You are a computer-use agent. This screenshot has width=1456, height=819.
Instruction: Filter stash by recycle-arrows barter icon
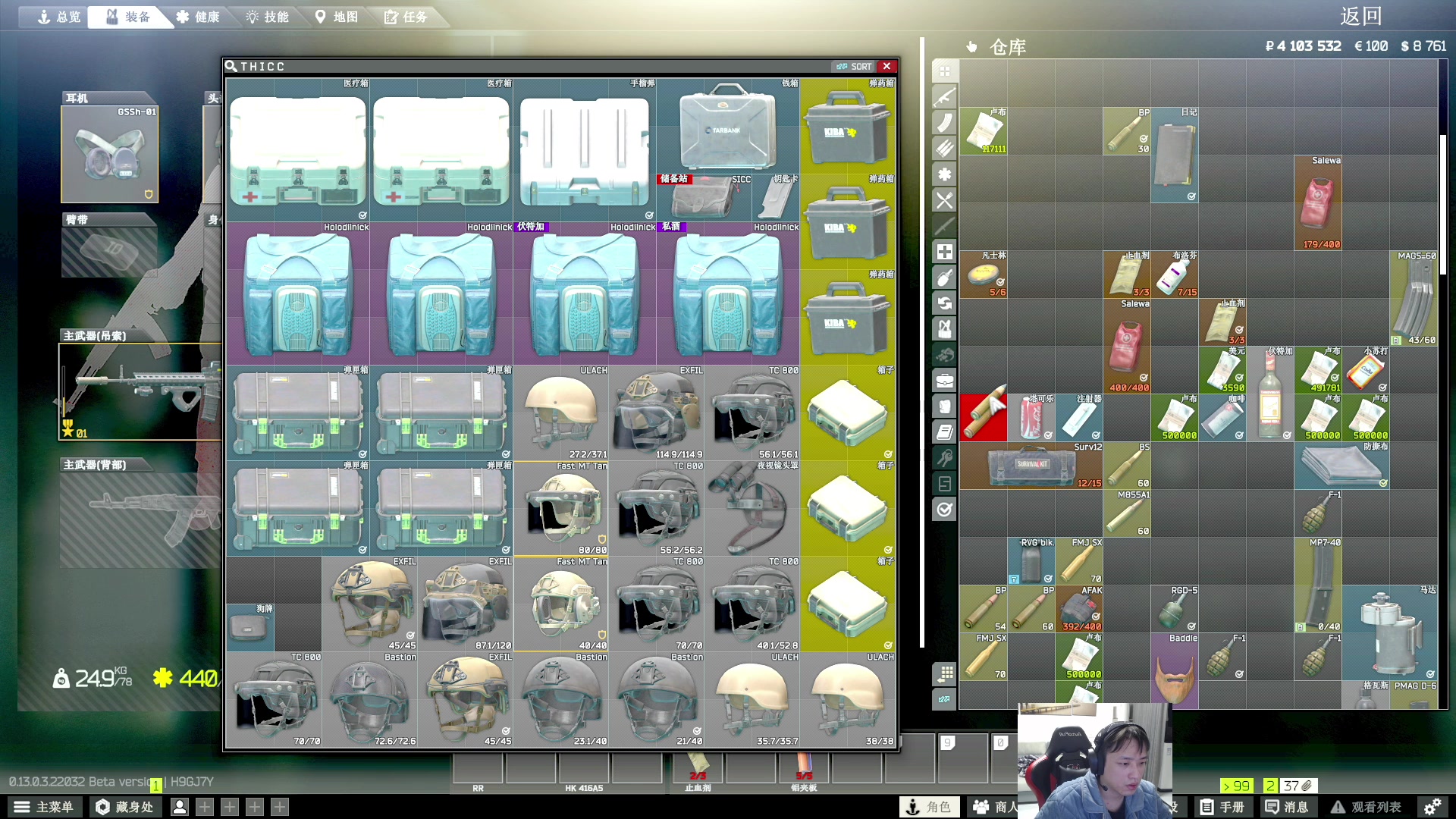(945, 303)
